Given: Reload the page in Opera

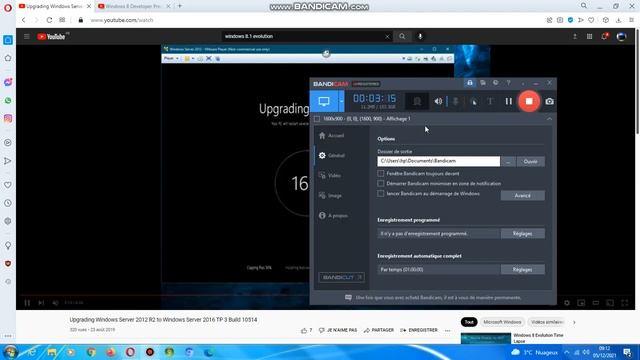Looking at the screenshot, I should pyautogui.click(x=49, y=20).
